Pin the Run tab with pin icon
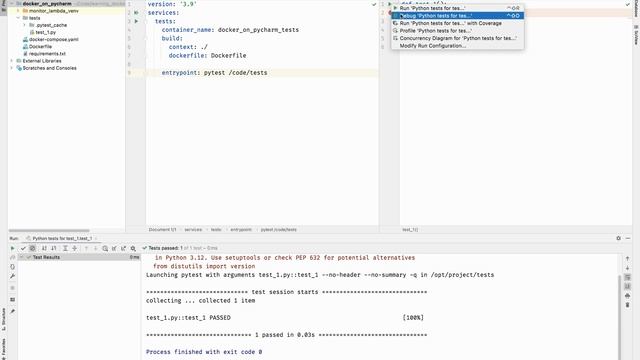This screenshot has height=360, width=640. click(x=12, y=311)
